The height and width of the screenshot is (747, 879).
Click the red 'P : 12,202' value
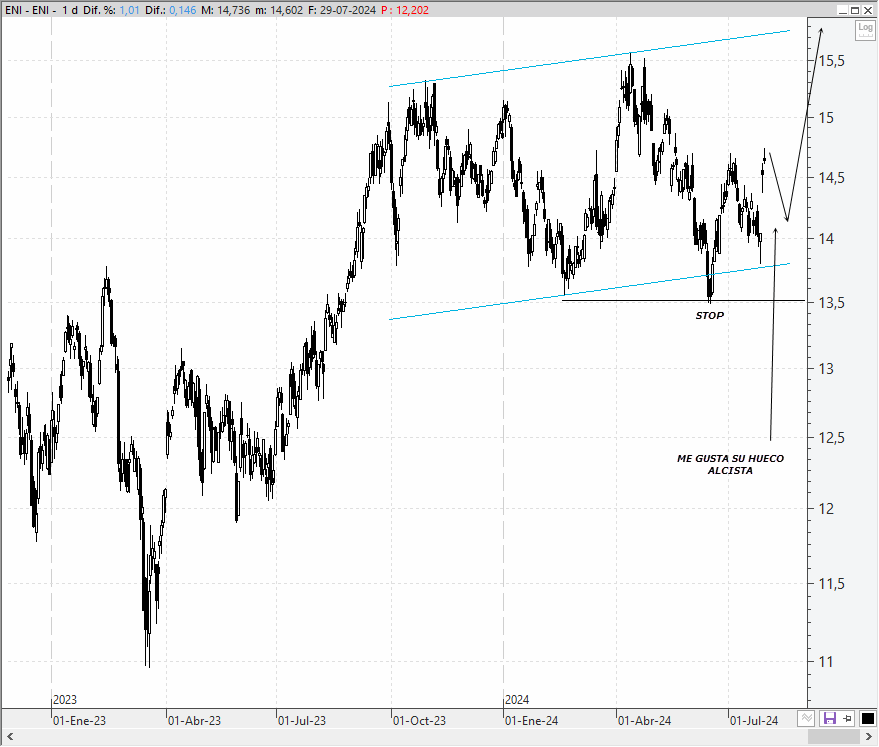[x=405, y=10]
